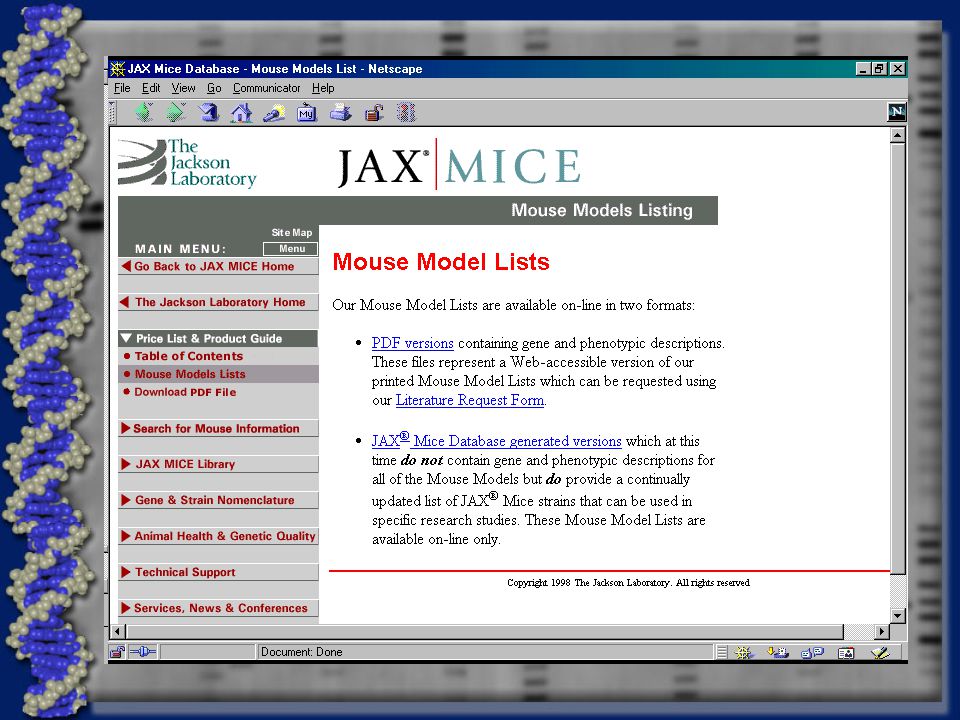This screenshot has height=720, width=960.
Task: Click the Menu button in sidebar
Action: point(291,249)
